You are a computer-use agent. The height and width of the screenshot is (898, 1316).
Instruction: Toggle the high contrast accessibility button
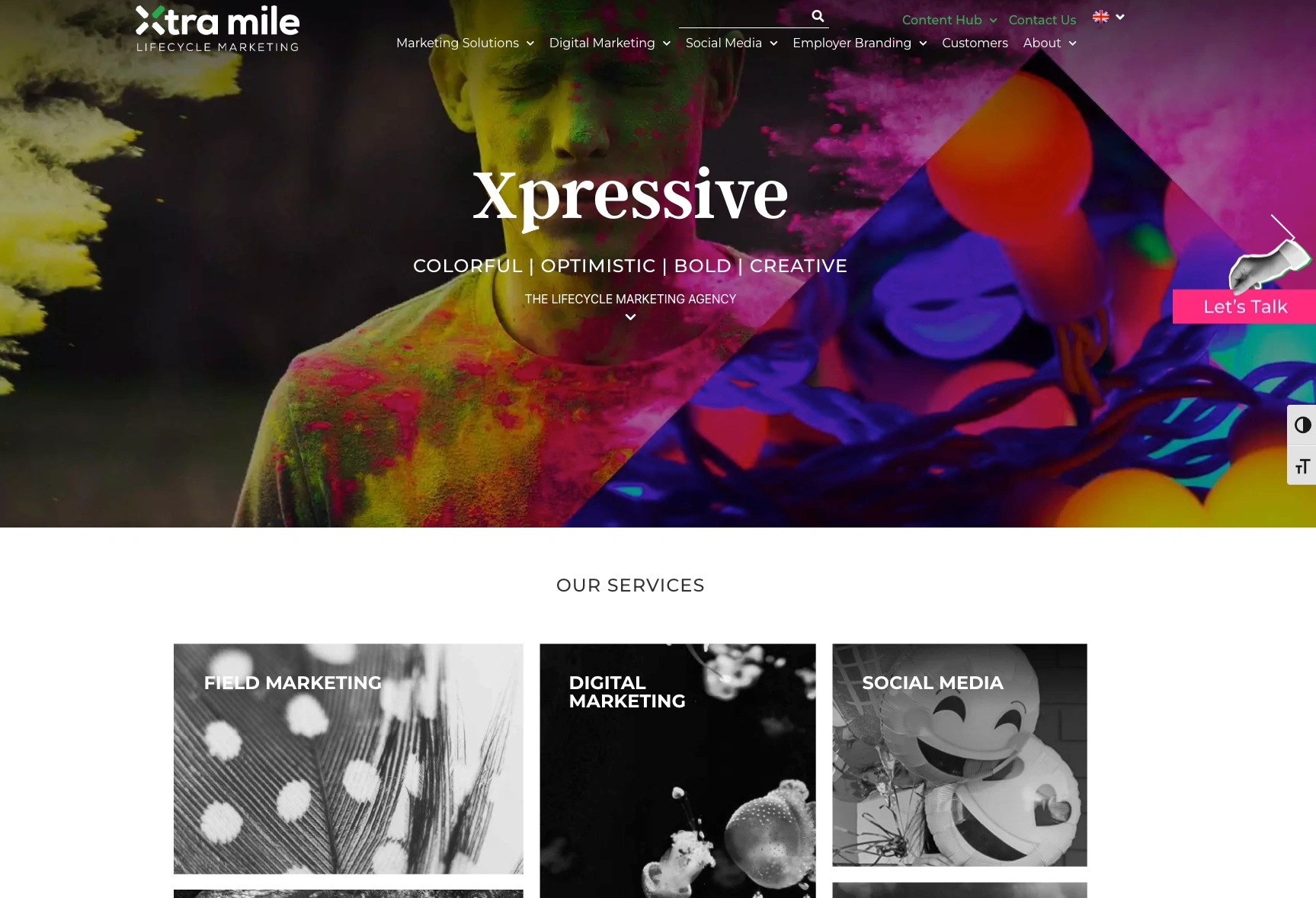(x=1302, y=425)
